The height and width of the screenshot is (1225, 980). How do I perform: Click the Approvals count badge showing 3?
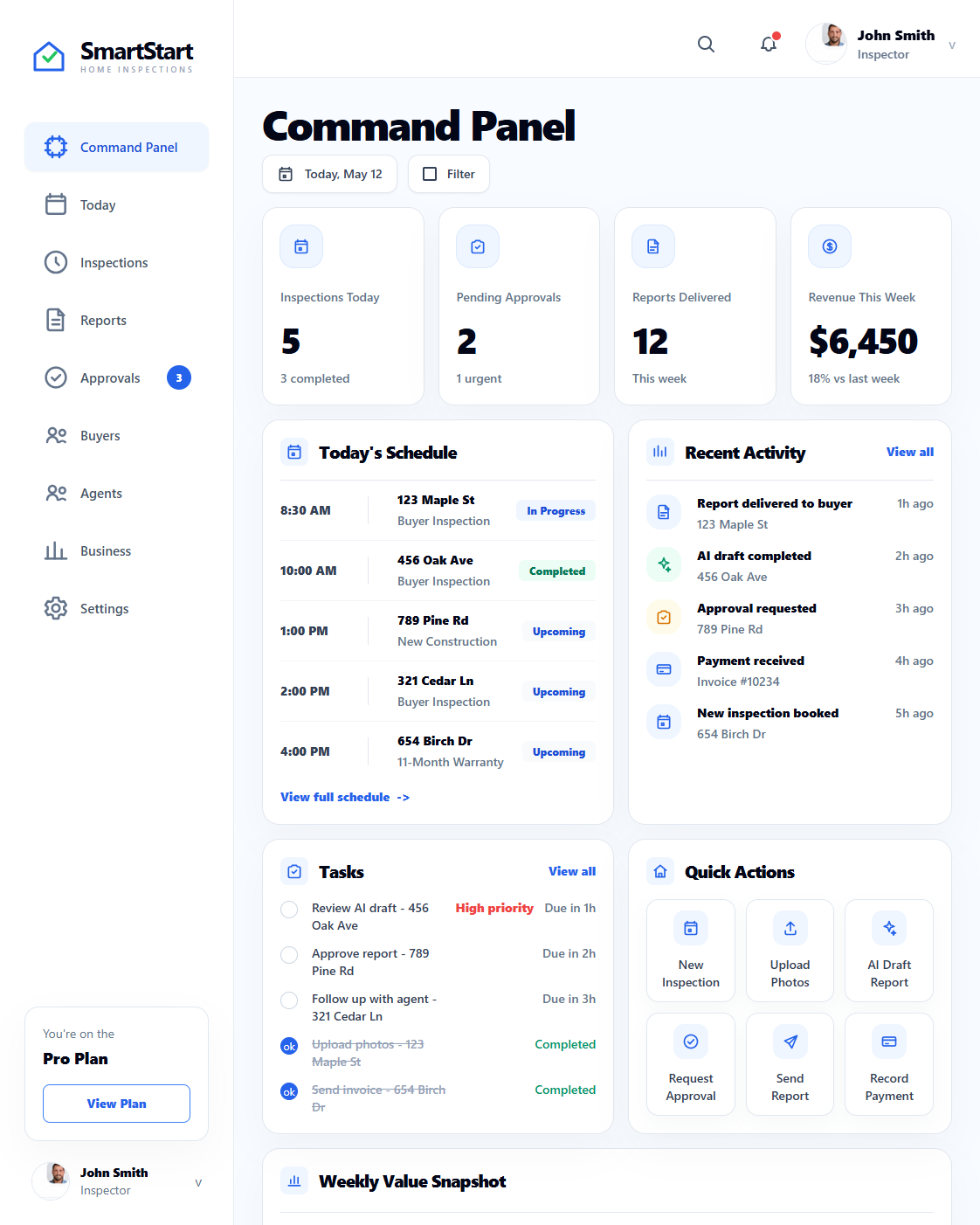coord(179,377)
